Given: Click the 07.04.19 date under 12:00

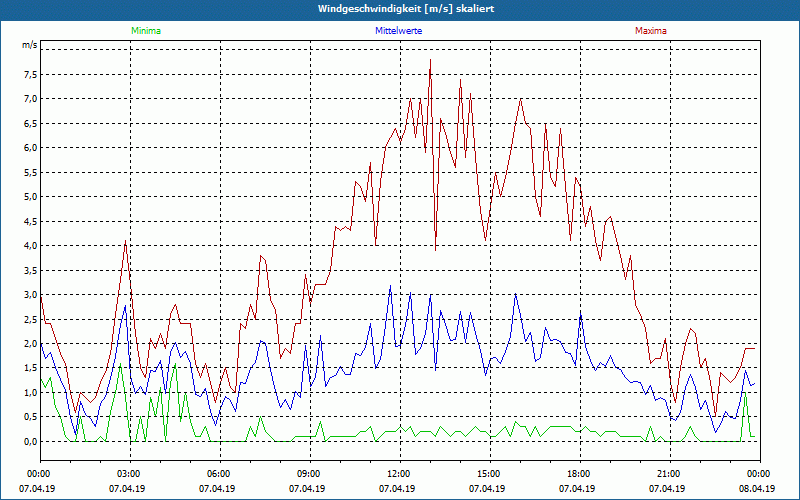Looking at the screenshot, I should click(397, 488).
